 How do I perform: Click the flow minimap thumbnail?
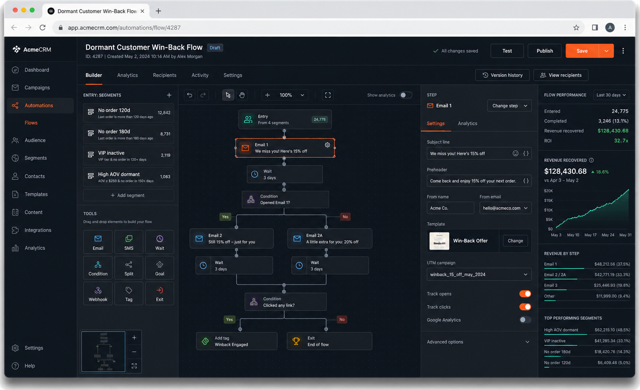point(103,351)
